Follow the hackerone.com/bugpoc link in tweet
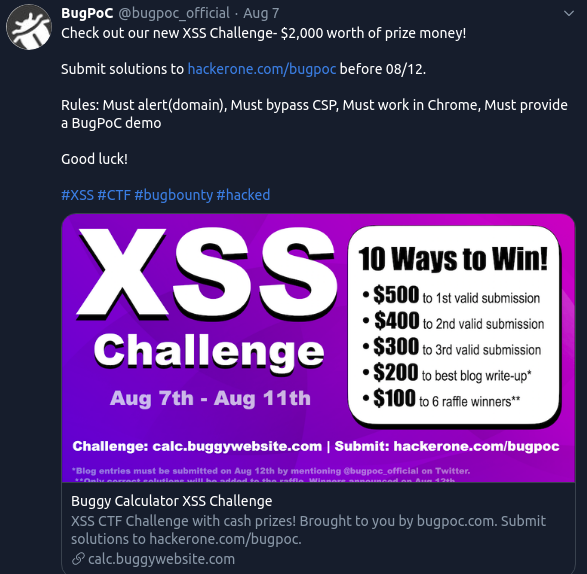This screenshot has height=574, width=587. point(262,69)
